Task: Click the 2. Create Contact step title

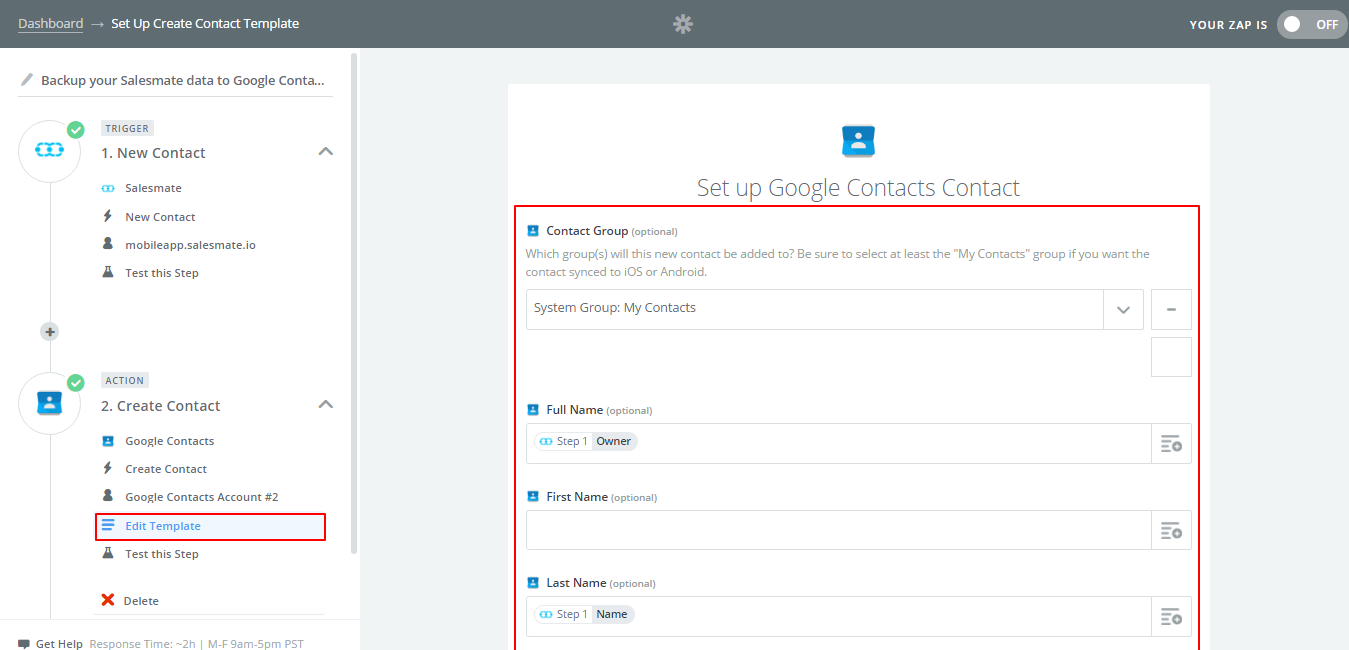Action: (x=161, y=406)
